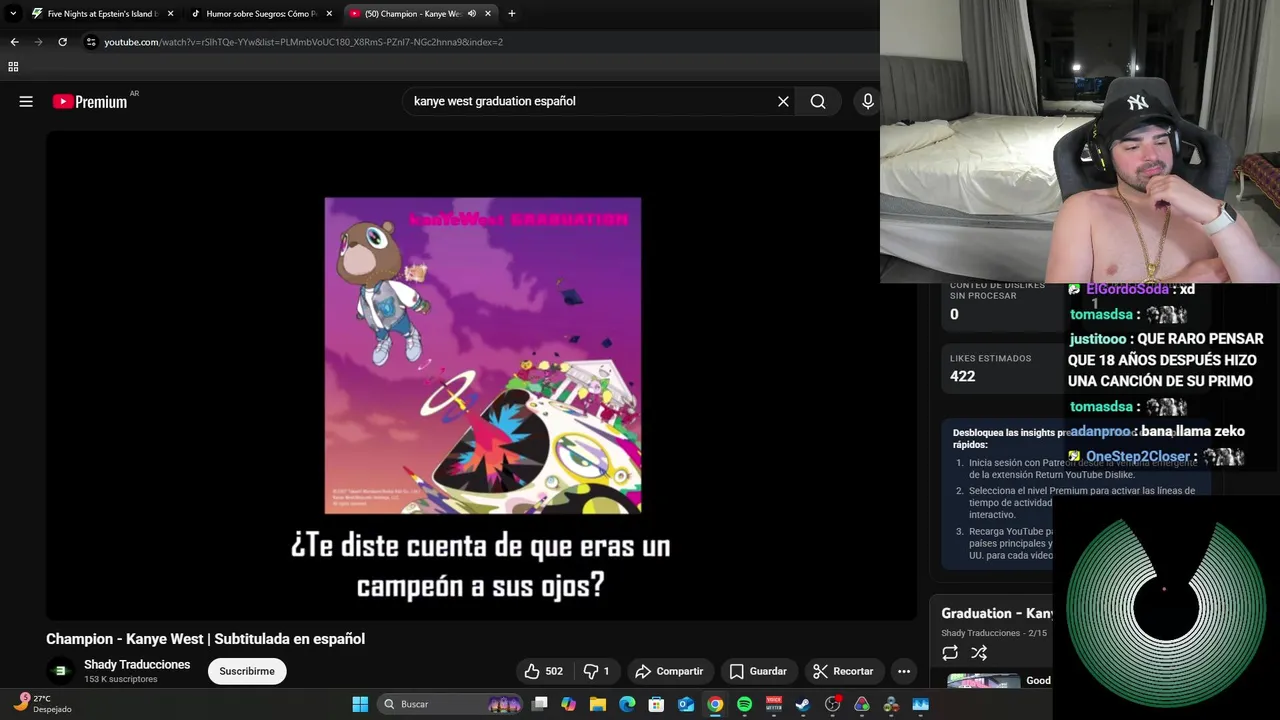Subscribe with the Suscribirme button

[x=247, y=671]
